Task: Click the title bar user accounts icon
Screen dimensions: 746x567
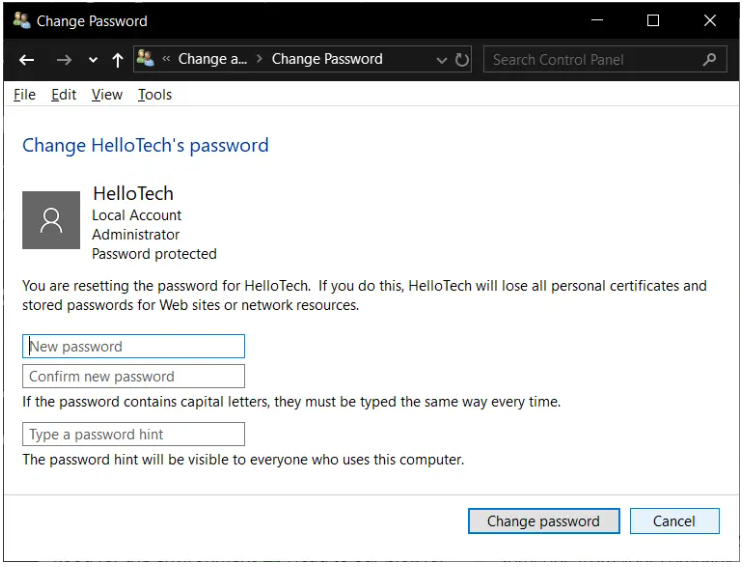Action: (21, 20)
